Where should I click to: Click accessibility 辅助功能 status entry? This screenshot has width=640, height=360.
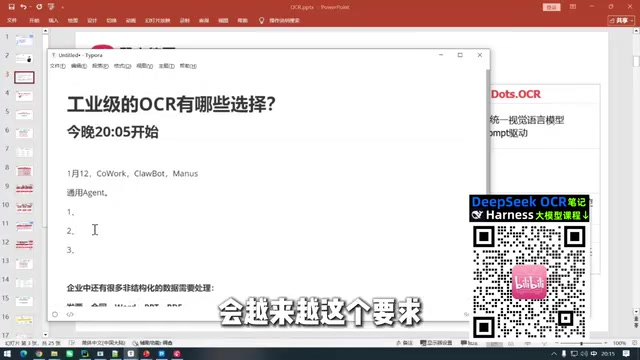click(153, 343)
